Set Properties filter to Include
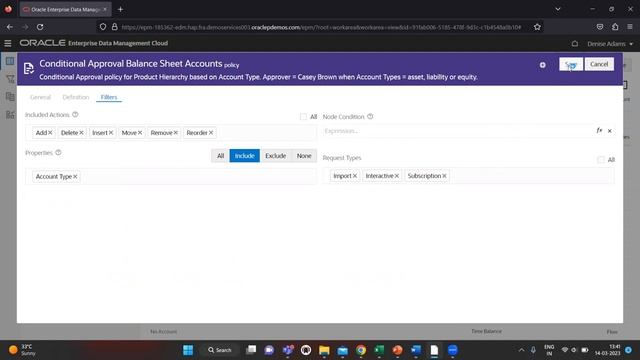 pyautogui.click(x=244, y=156)
